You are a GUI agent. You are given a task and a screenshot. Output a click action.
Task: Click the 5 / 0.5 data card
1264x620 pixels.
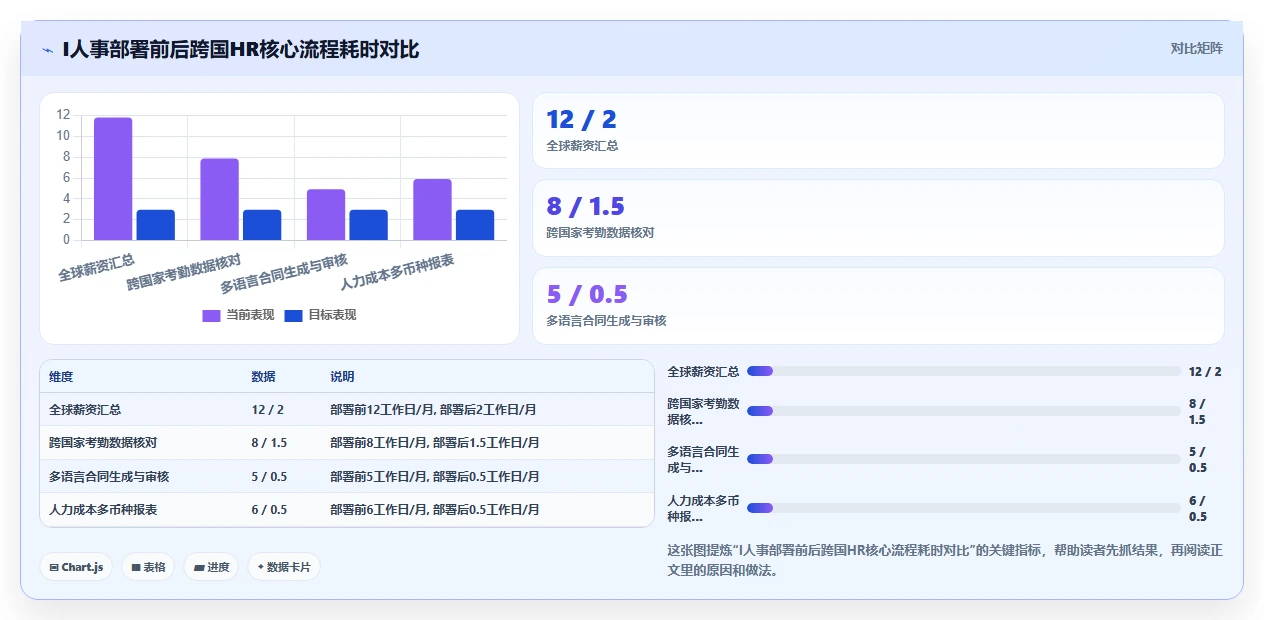[878, 306]
